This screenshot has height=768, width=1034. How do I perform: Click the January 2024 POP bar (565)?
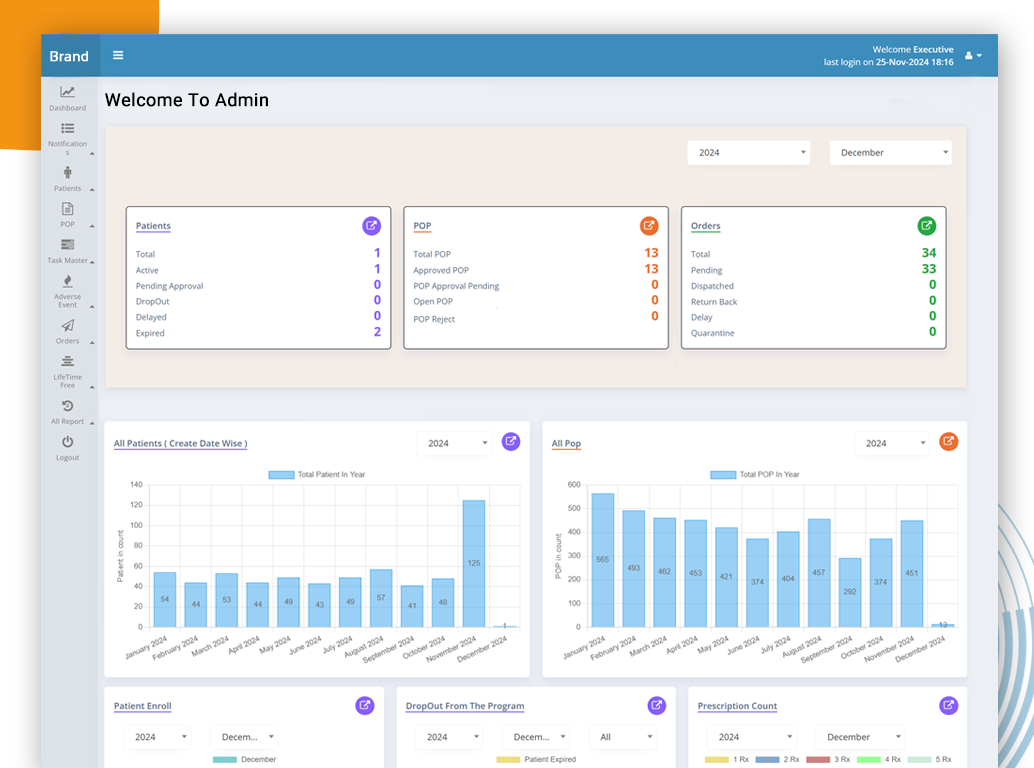point(603,560)
